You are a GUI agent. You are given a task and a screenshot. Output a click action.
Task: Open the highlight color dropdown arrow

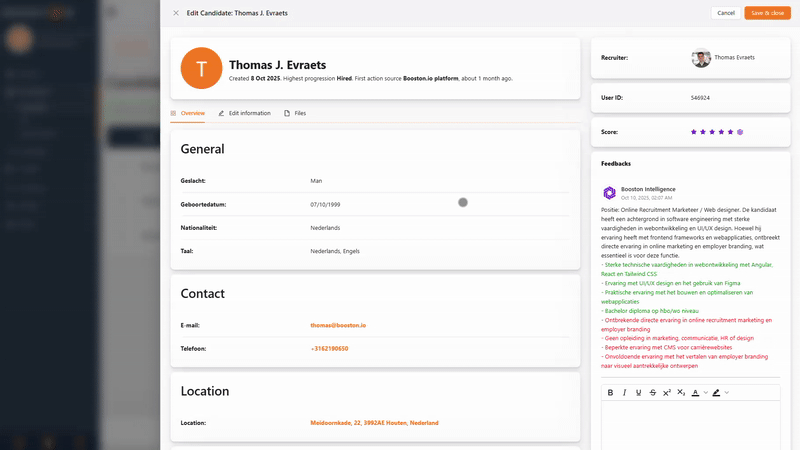tap(727, 392)
